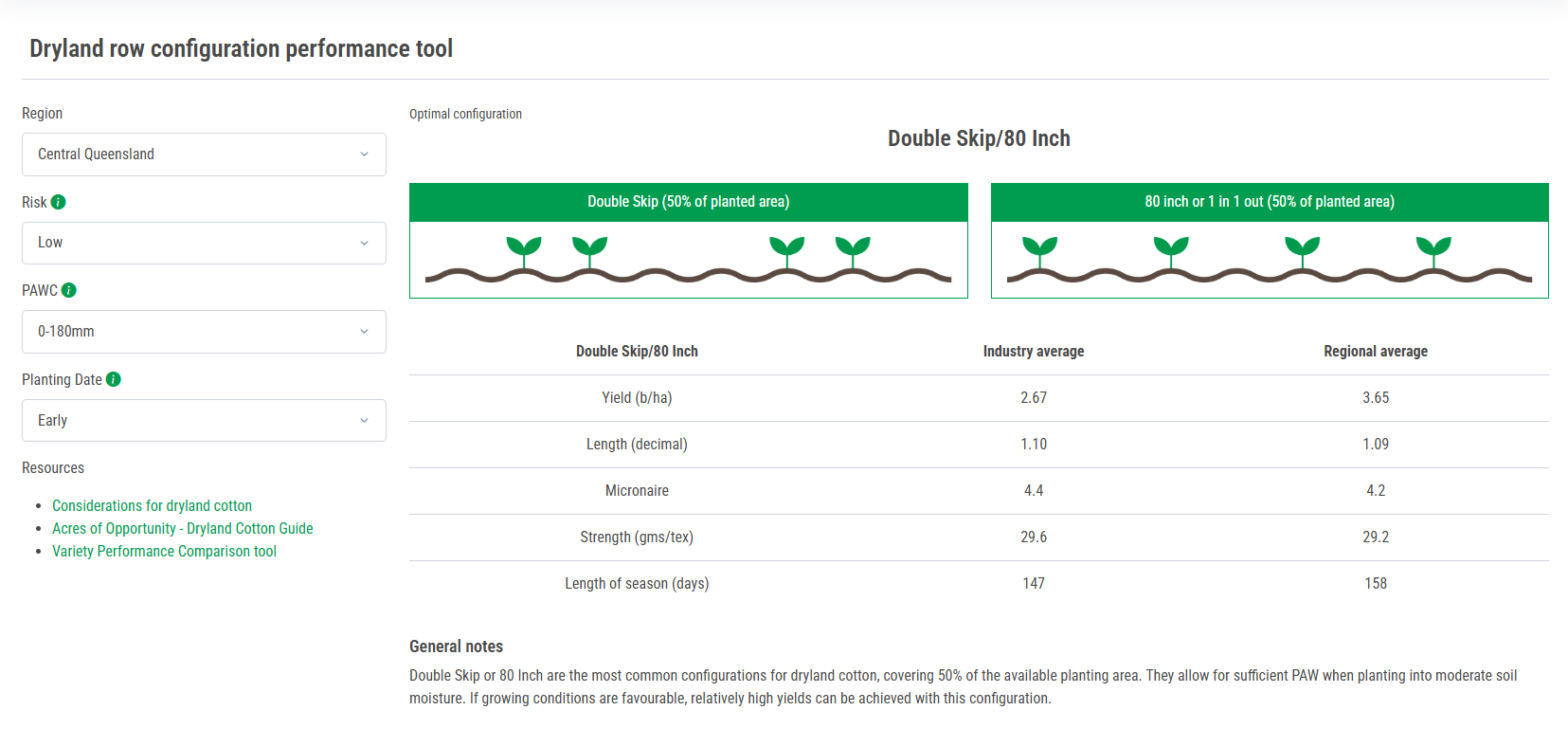1568x747 pixels.
Task: Click the Strength (gms/tex) row label
Action: (637, 537)
